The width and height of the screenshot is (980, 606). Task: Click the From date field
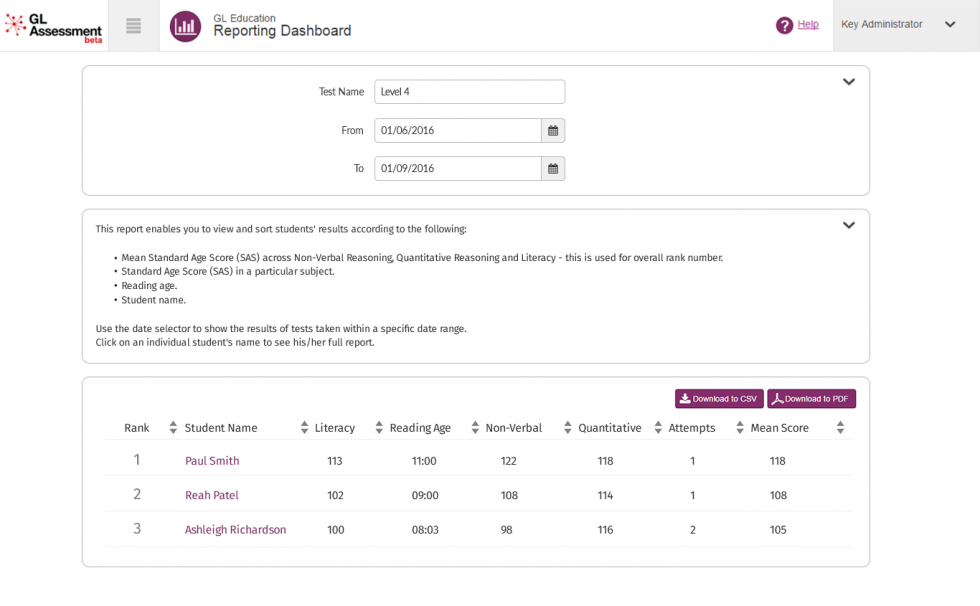click(458, 131)
